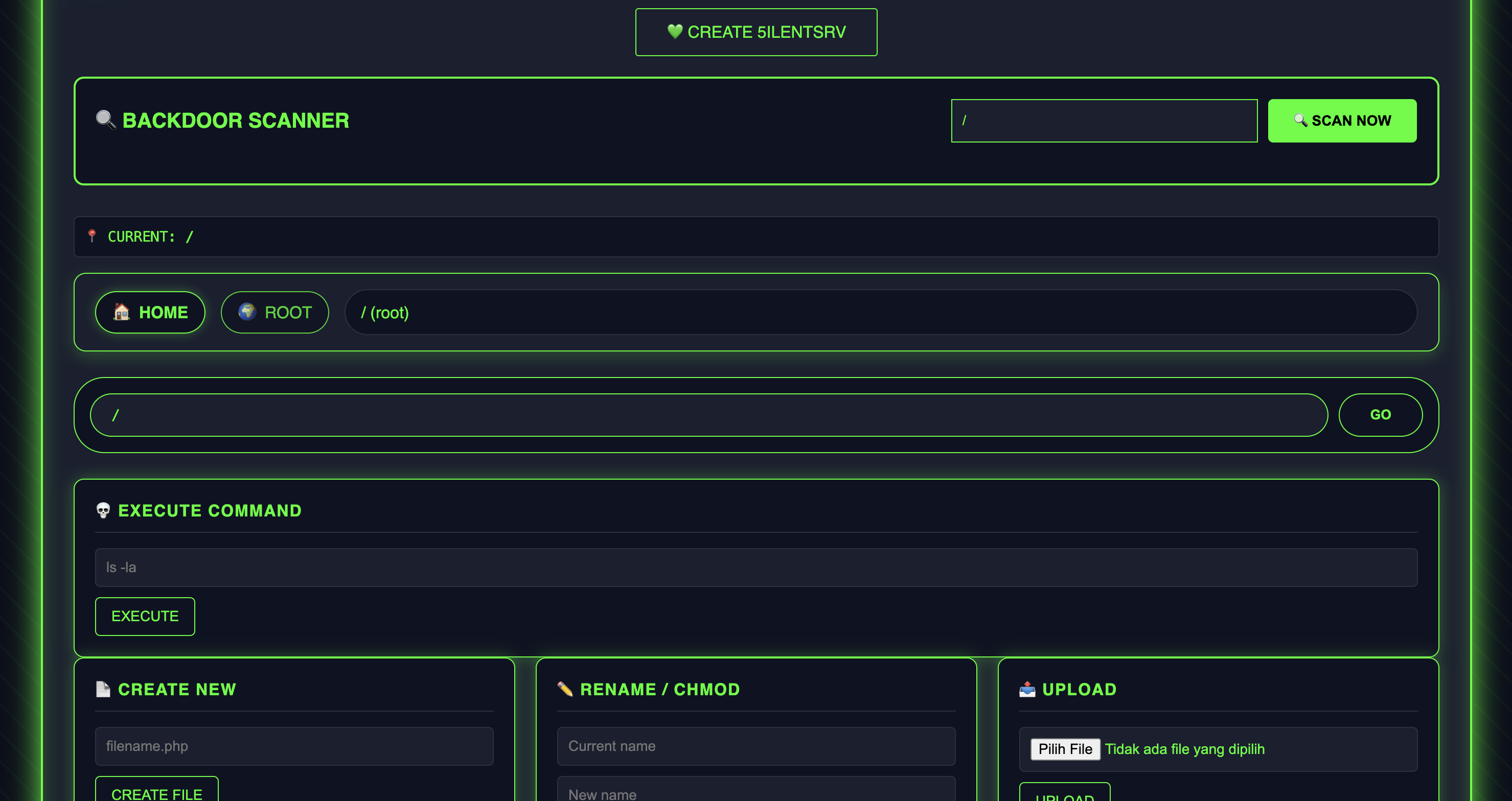Click the CREATE FILE button
This screenshot has height=801, width=1512.
click(157, 793)
